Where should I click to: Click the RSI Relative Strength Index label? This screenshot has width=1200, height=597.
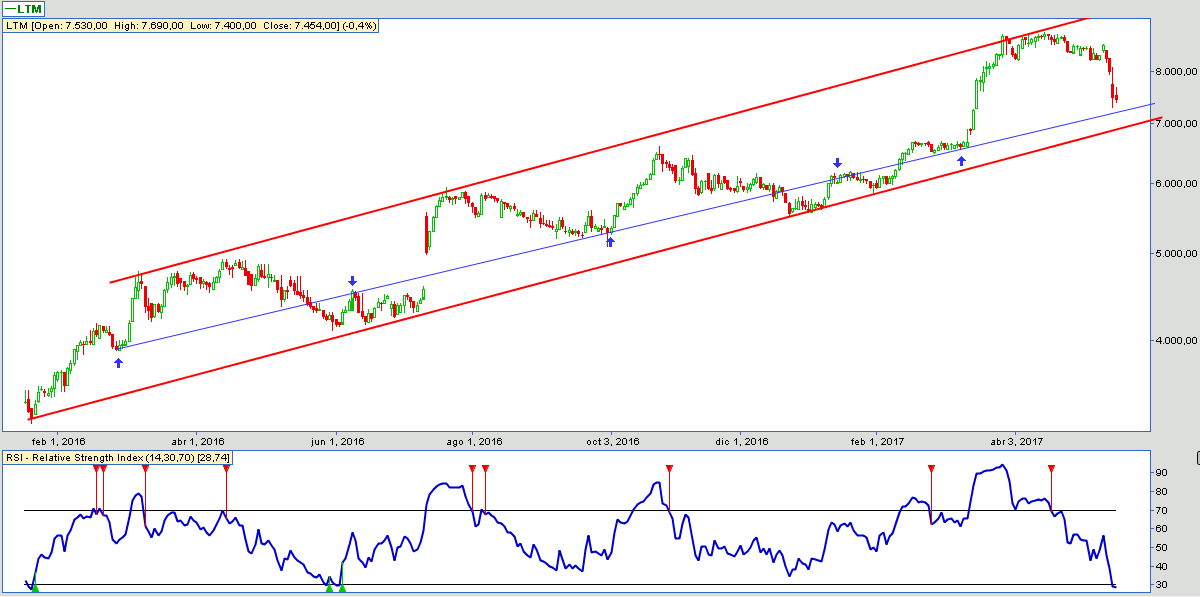tap(118, 457)
